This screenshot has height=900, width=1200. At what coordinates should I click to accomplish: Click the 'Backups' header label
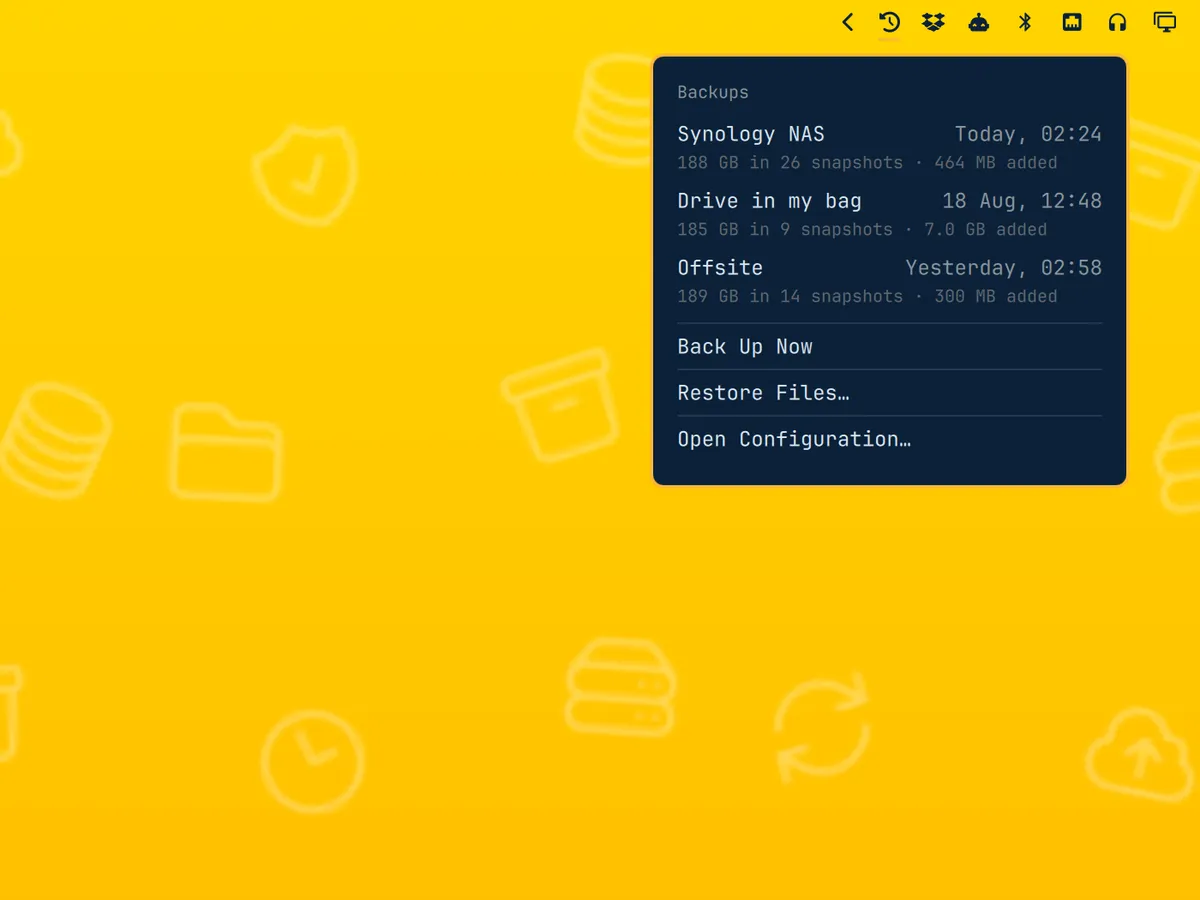click(x=713, y=92)
